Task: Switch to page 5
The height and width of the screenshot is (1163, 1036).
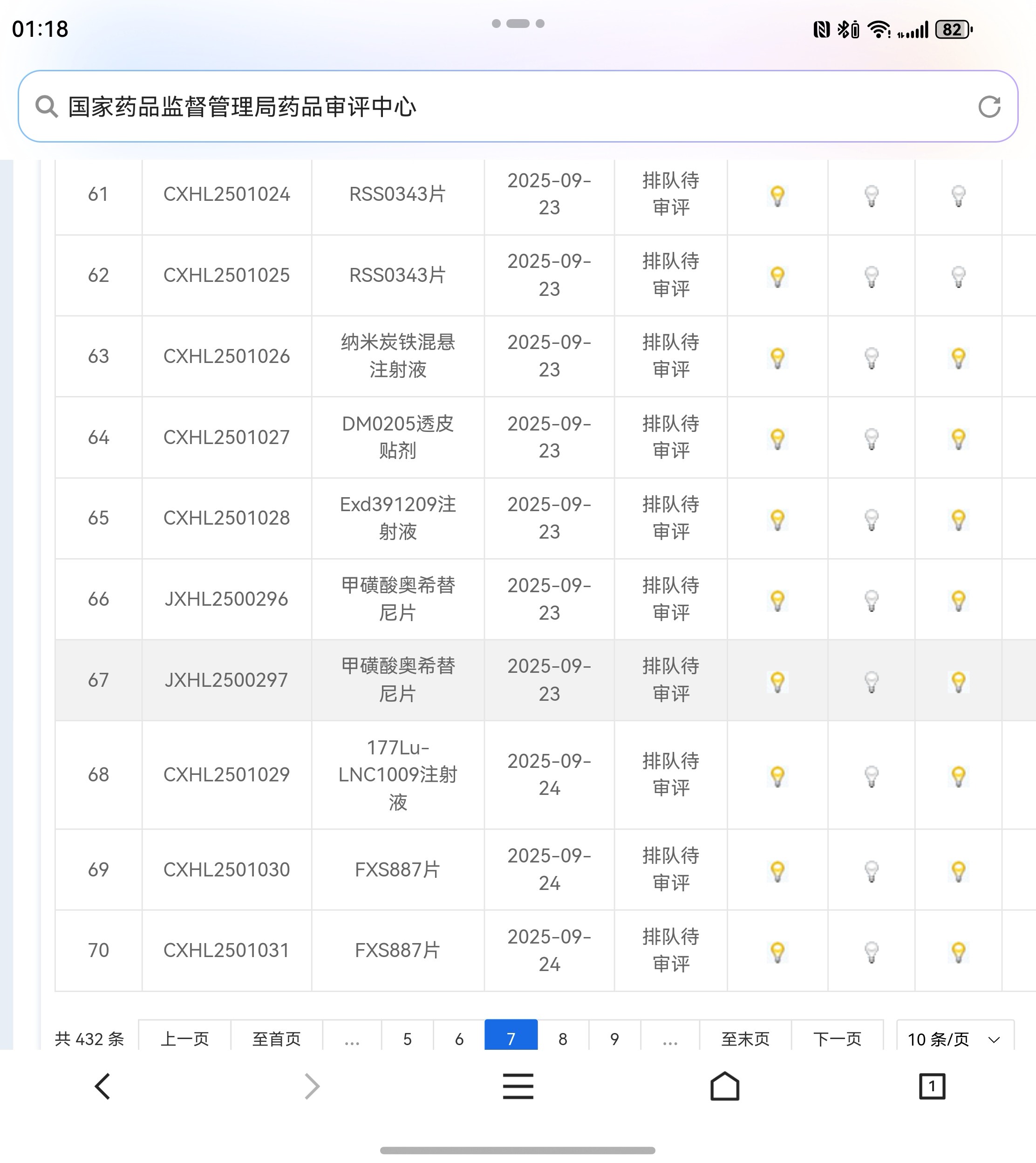Action: (407, 1038)
